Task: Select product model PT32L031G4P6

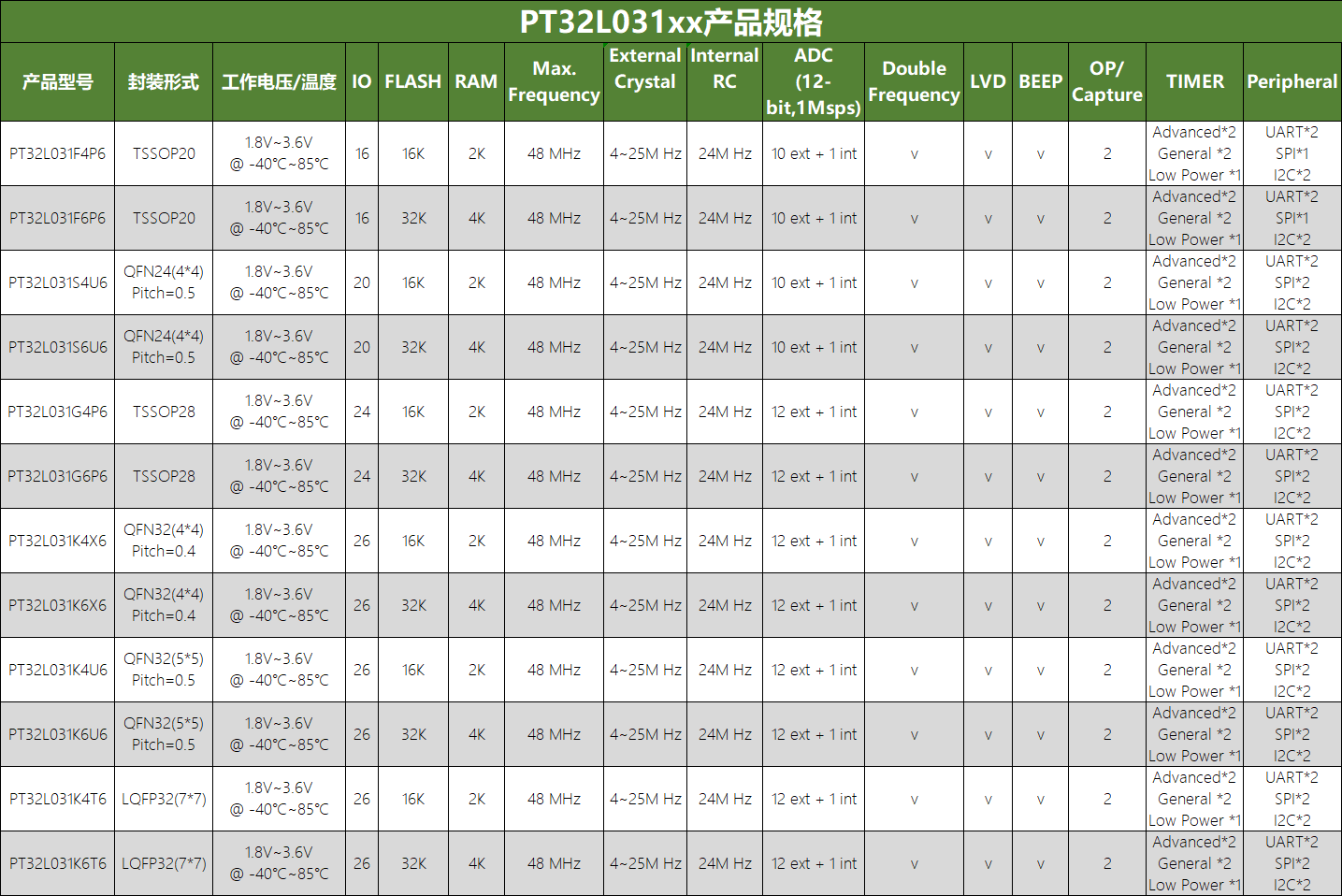Action: point(57,412)
